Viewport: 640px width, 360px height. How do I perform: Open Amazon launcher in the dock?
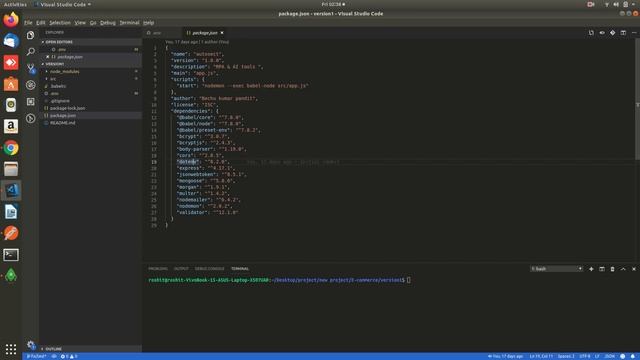[11, 127]
